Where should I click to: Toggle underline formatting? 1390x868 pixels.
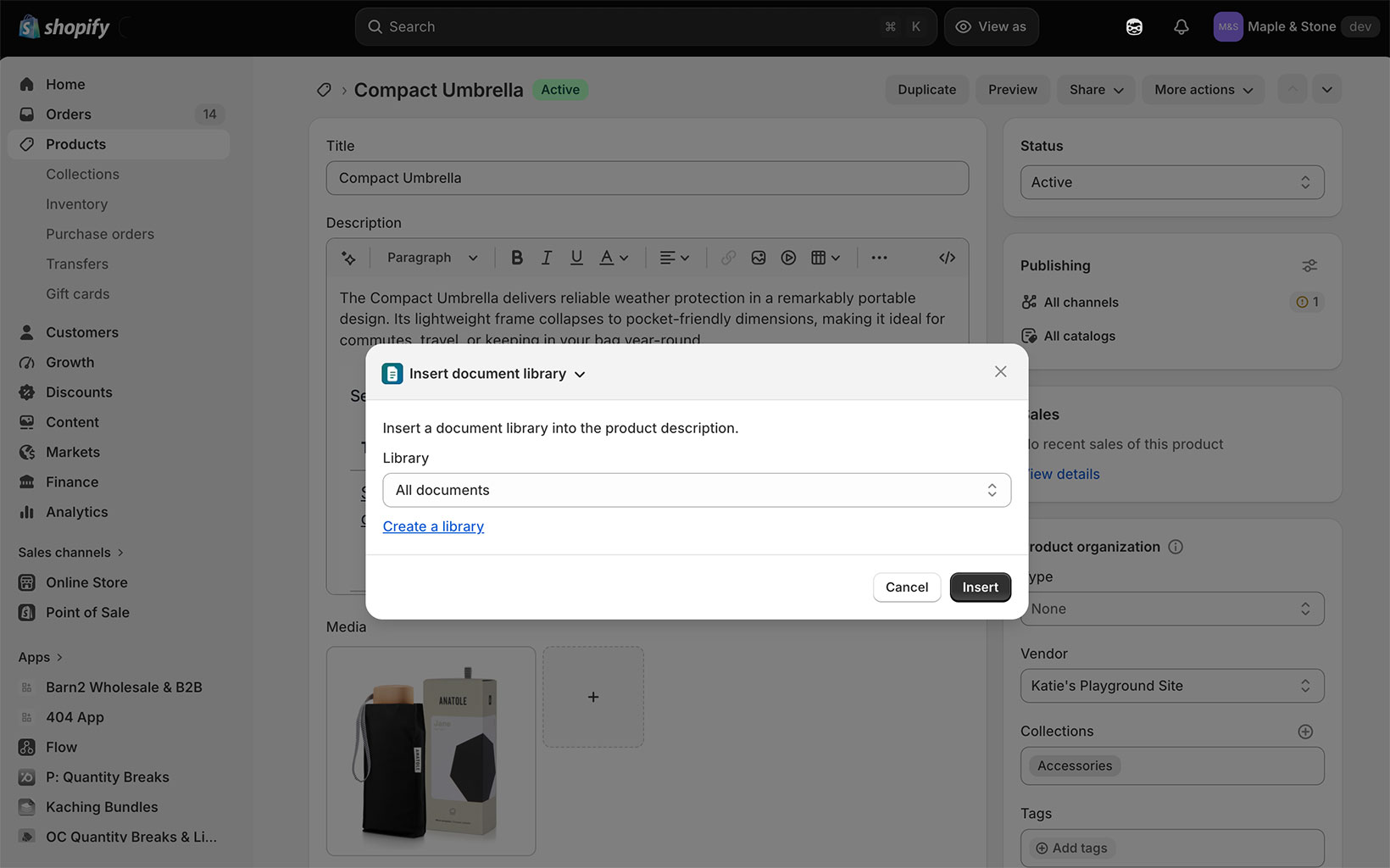576,258
